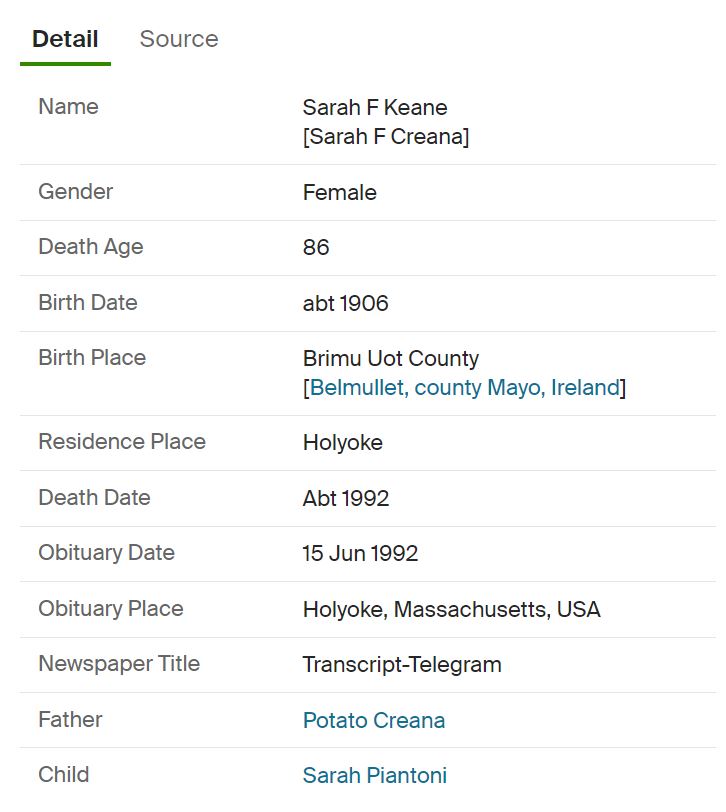Open child Sarah Piantoni's record
Viewport: 726px width, 812px height.
(374, 775)
